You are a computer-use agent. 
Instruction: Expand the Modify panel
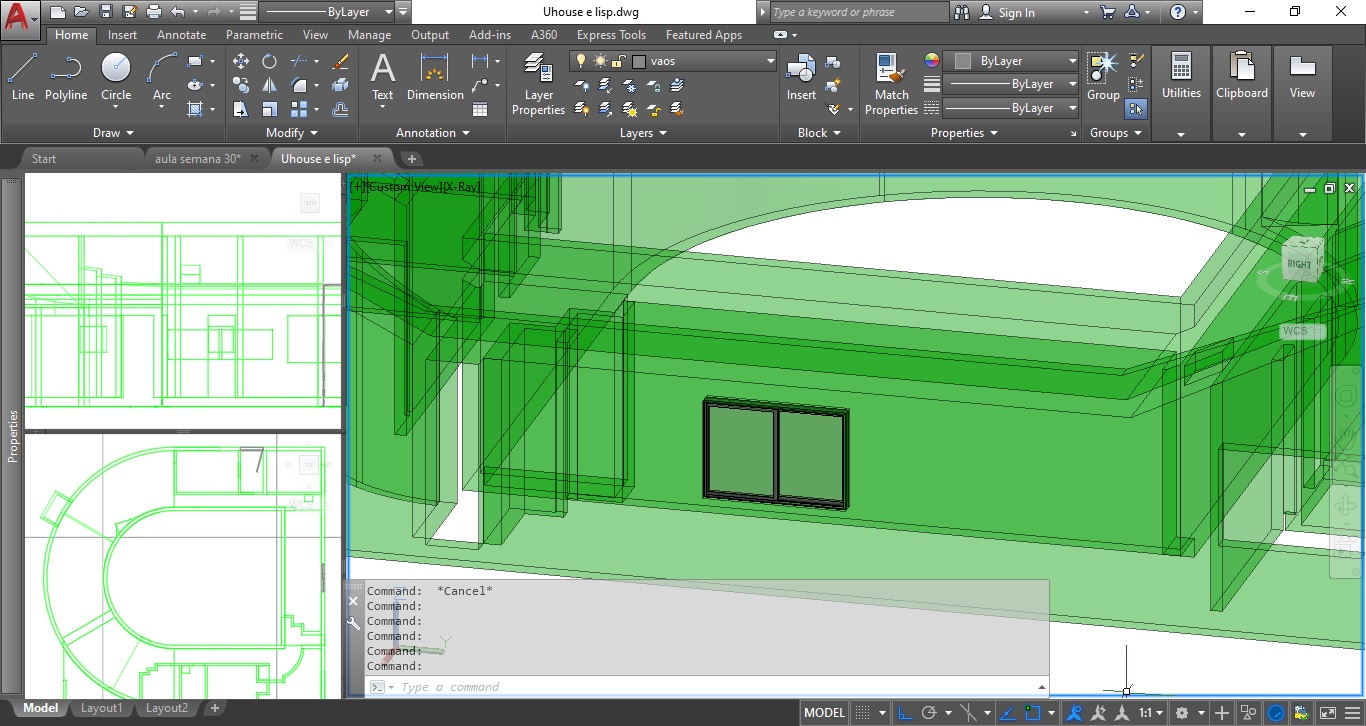pyautogui.click(x=292, y=133)
